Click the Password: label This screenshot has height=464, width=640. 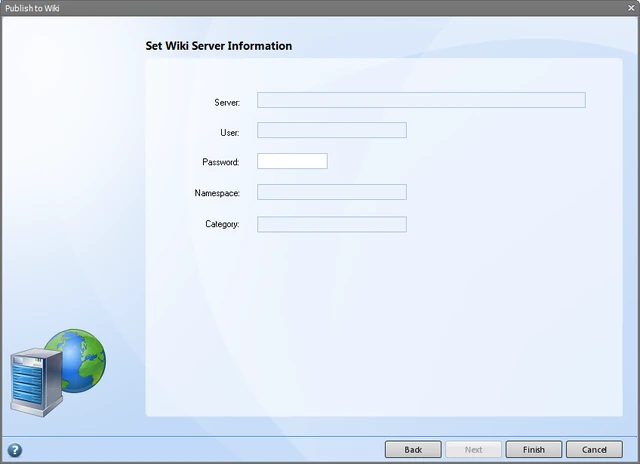coord(221,162)
